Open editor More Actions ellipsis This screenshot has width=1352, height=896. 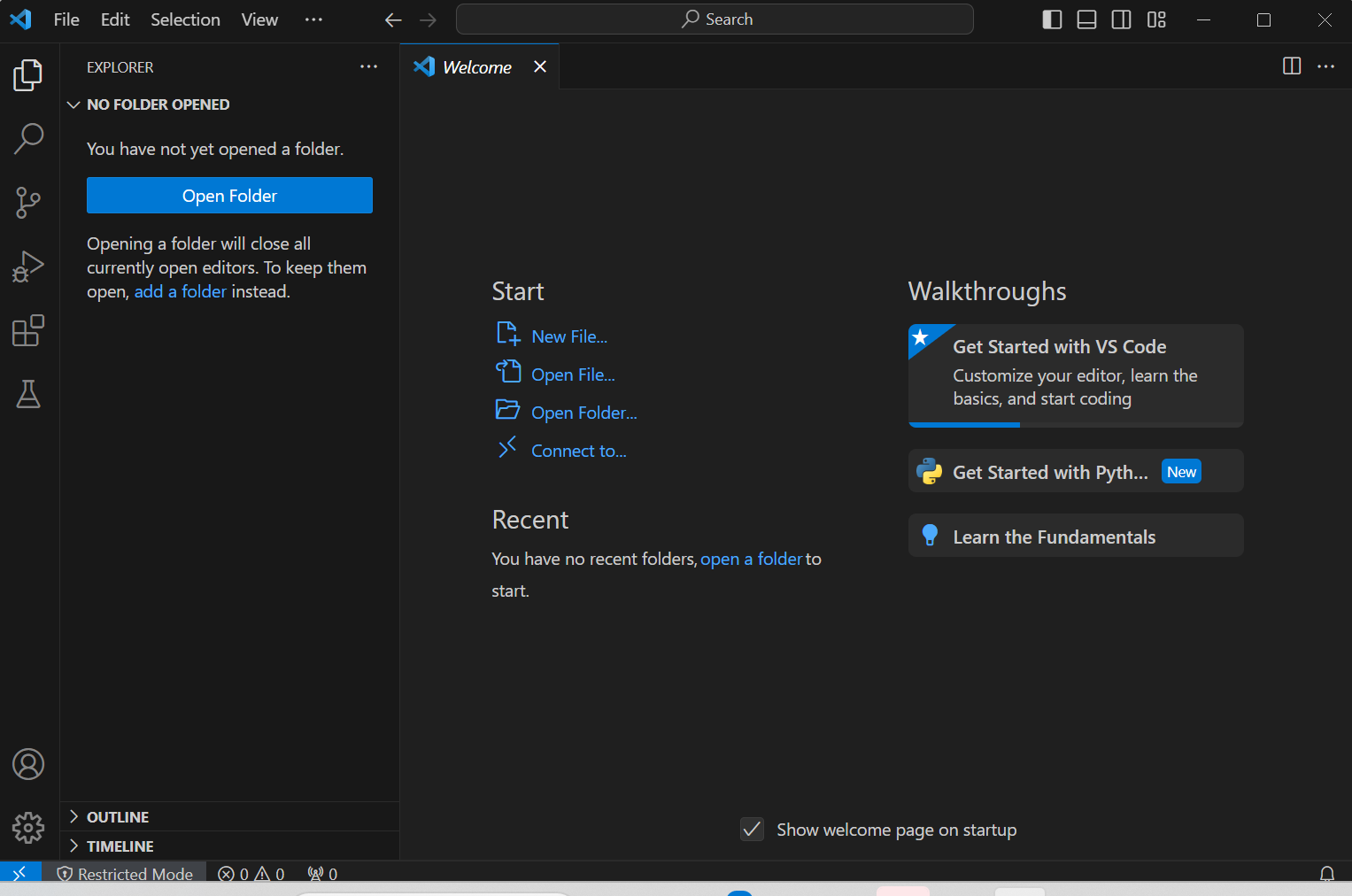(x=1325, y=66)
